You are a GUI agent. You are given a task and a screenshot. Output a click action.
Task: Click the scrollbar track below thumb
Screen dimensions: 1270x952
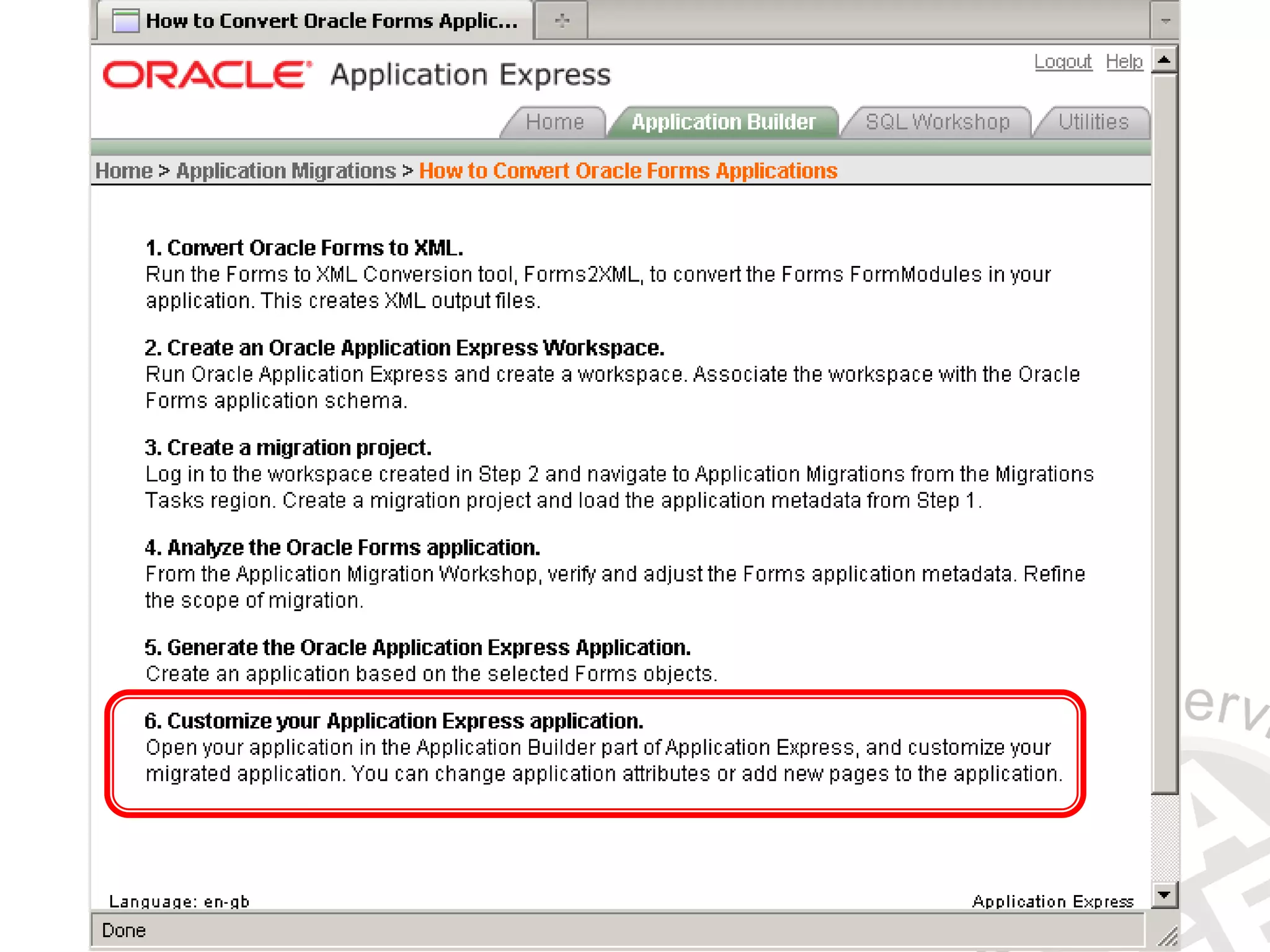coord(1165,837)
